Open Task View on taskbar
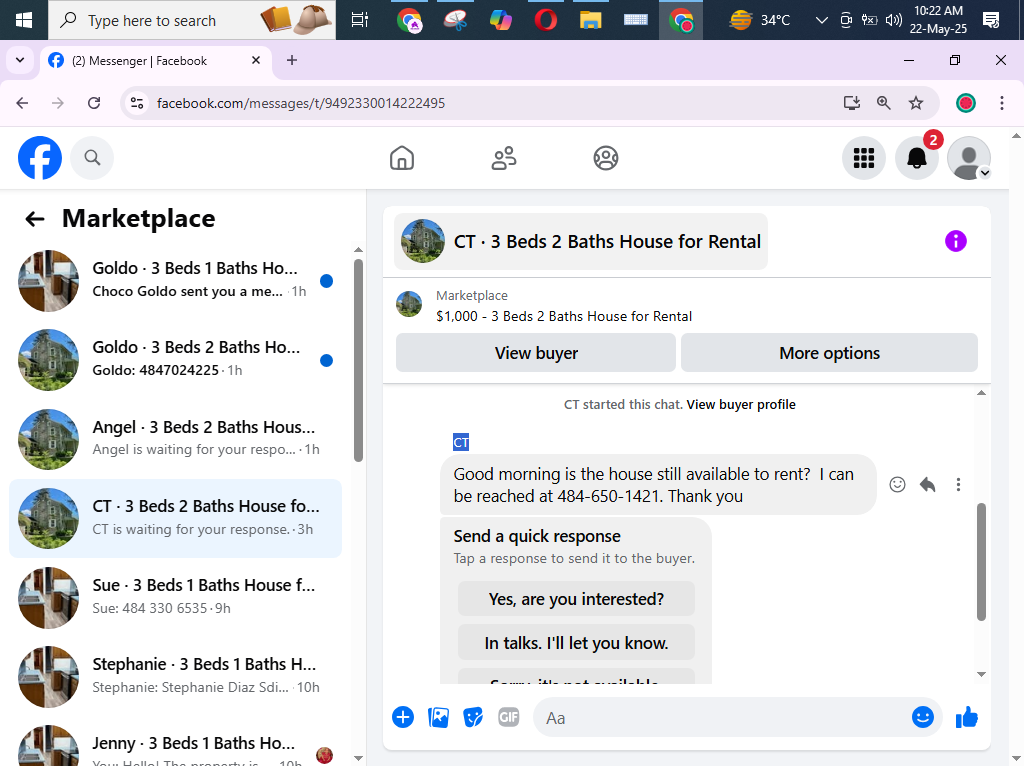Screen dimensions: 1024x766 pyautogui.click(x=360, y=20)
